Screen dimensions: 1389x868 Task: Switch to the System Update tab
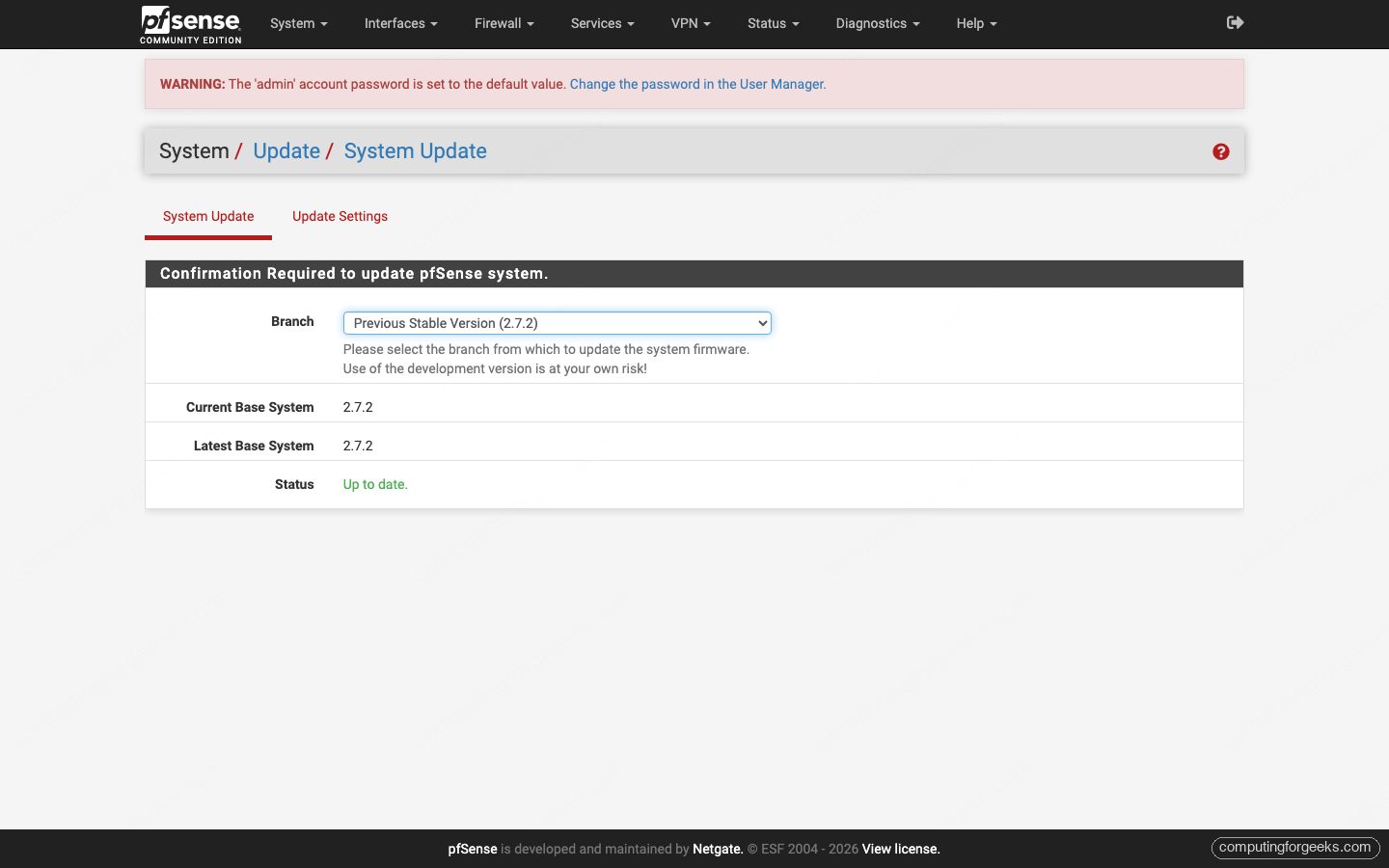point(208,217)
